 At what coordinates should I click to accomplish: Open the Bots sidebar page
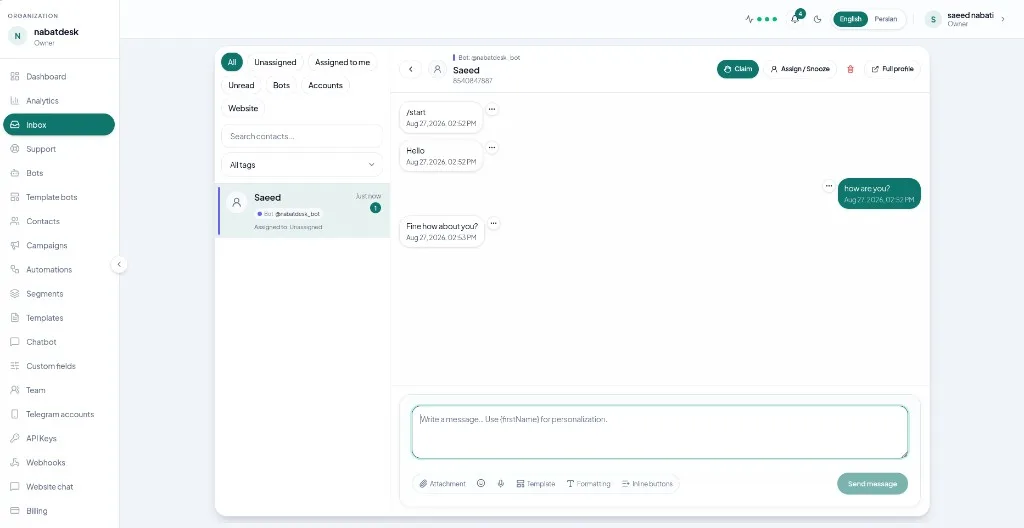click(x=59, y=173)
